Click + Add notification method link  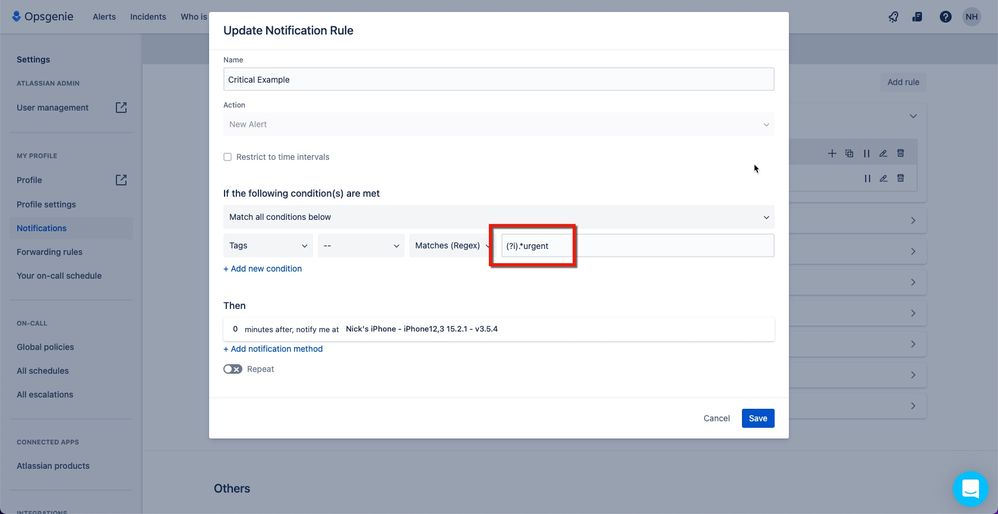tap(273, 349)
